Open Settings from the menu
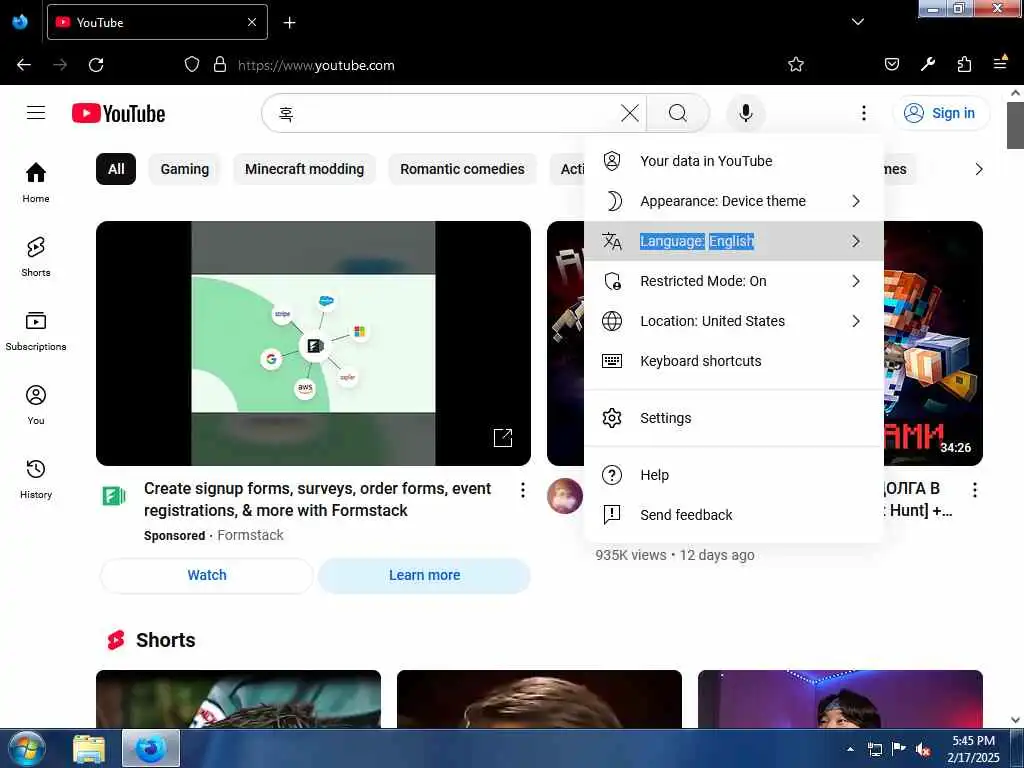1024x768 pixels. pyautogui.click(x=734, y=418)
